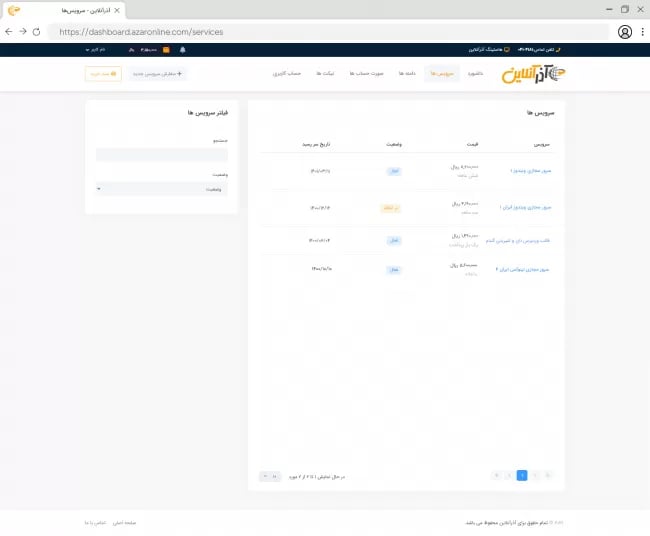Click due date cell of first service row
This screenshot has width=650, height=536.
click(x=320, y=171)
